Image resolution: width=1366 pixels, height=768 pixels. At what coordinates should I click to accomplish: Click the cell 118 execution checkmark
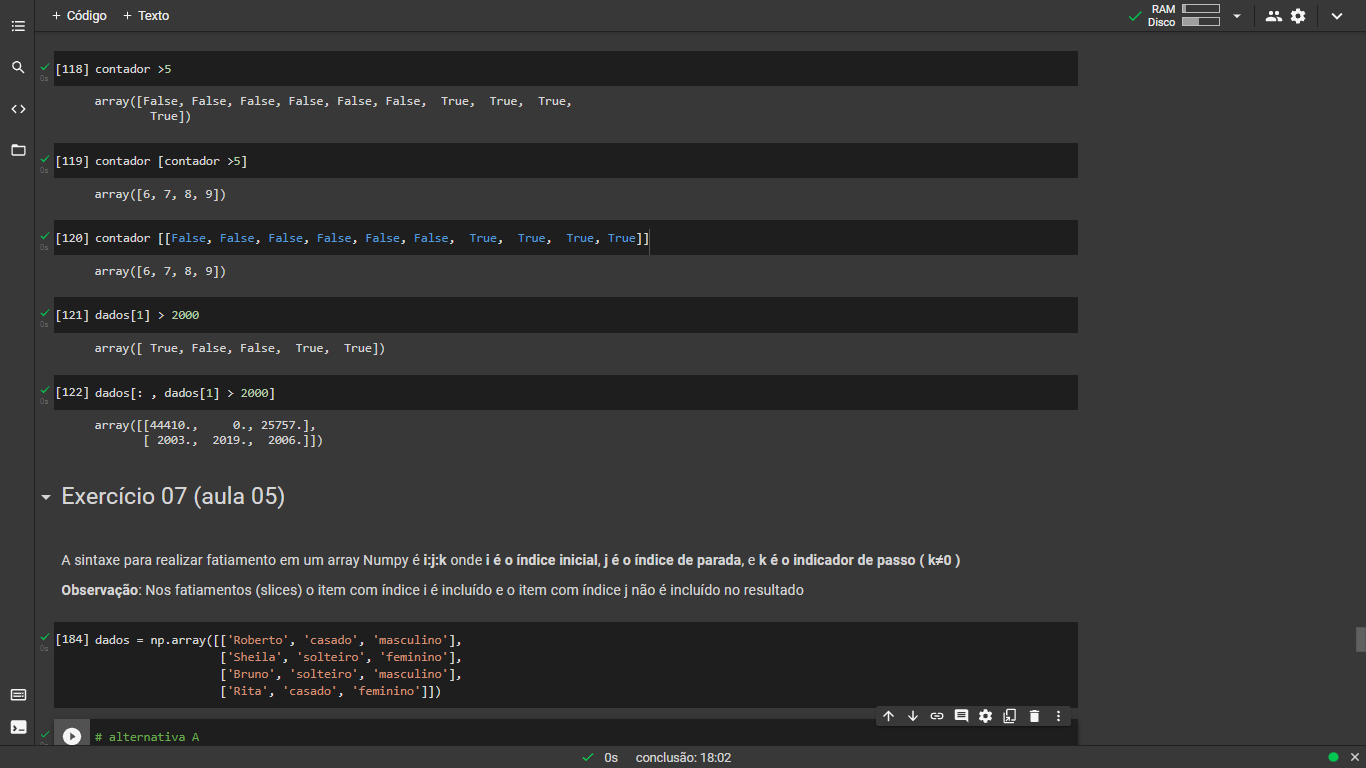[x=44, y=66]
